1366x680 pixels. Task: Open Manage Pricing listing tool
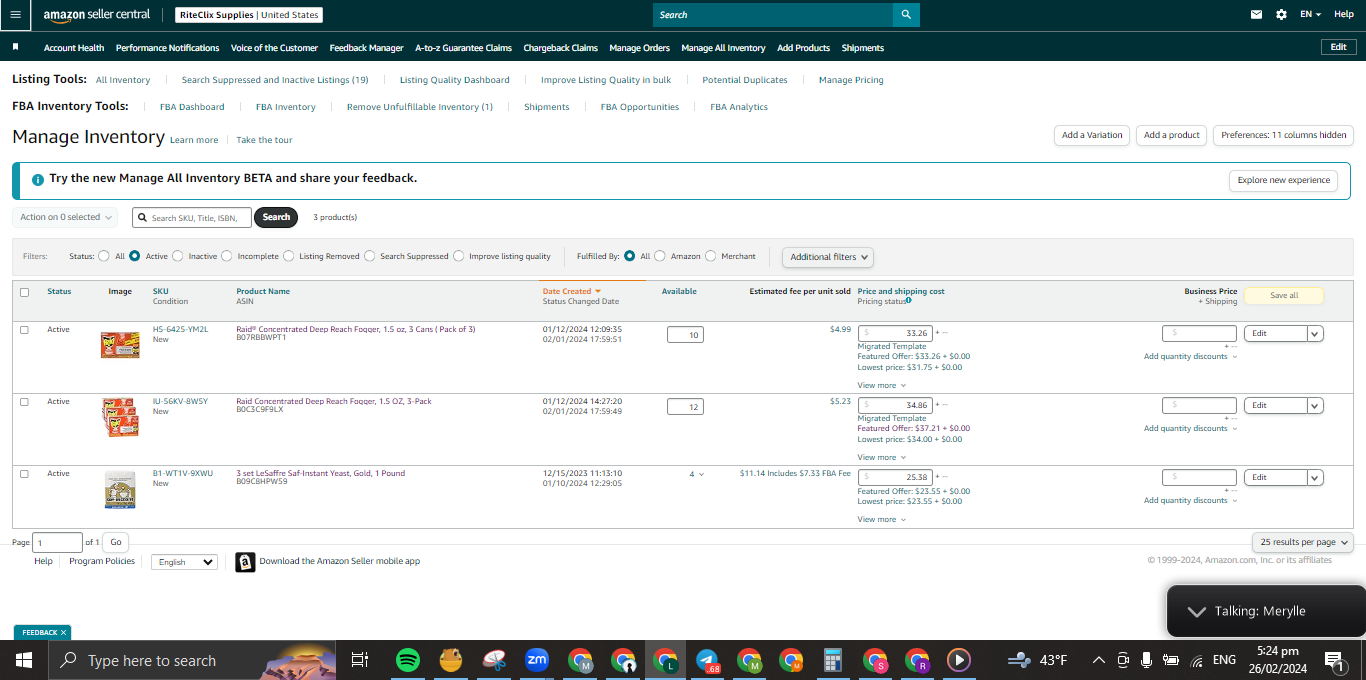[851, 80]
